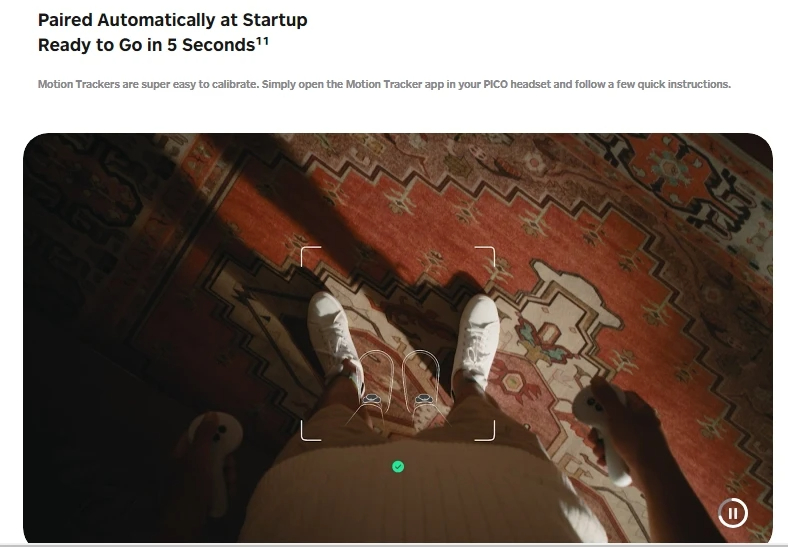Pause the calibration video
This screenshot has height=547, width=788.
tap(733, 513)
